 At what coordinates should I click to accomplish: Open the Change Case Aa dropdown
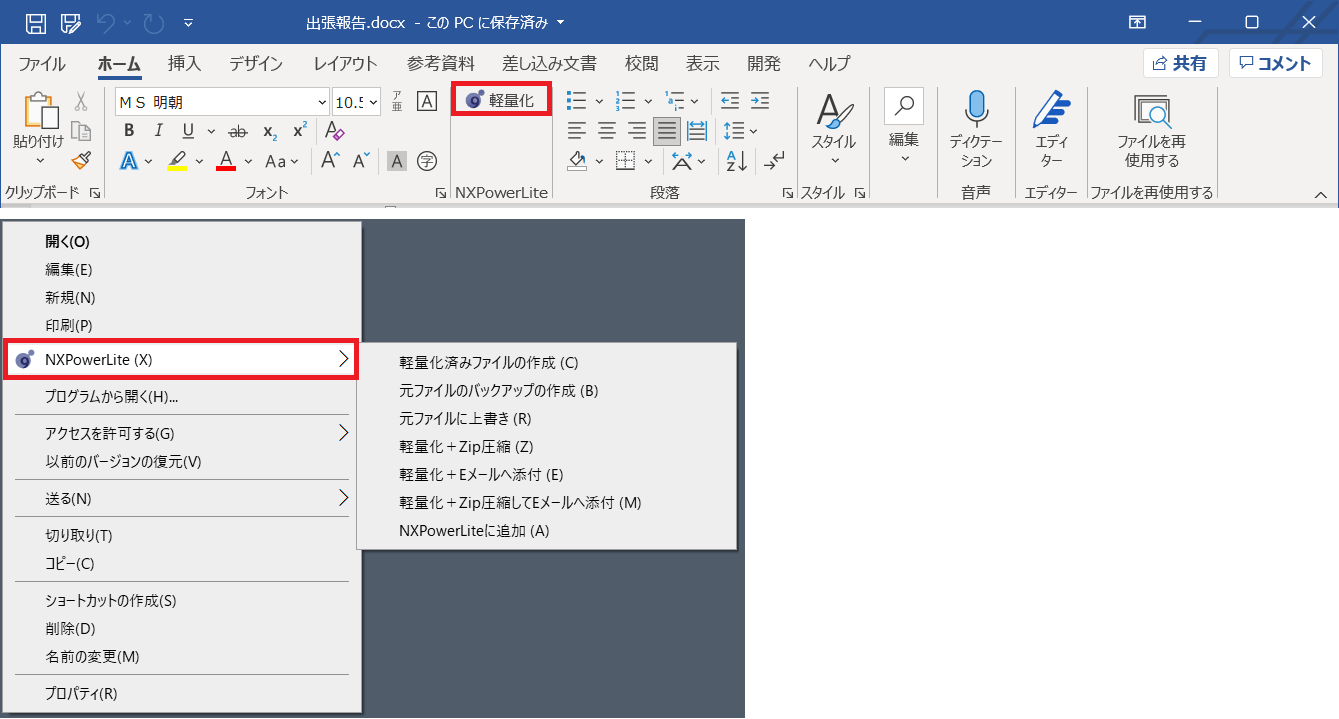tap(283, 161)
